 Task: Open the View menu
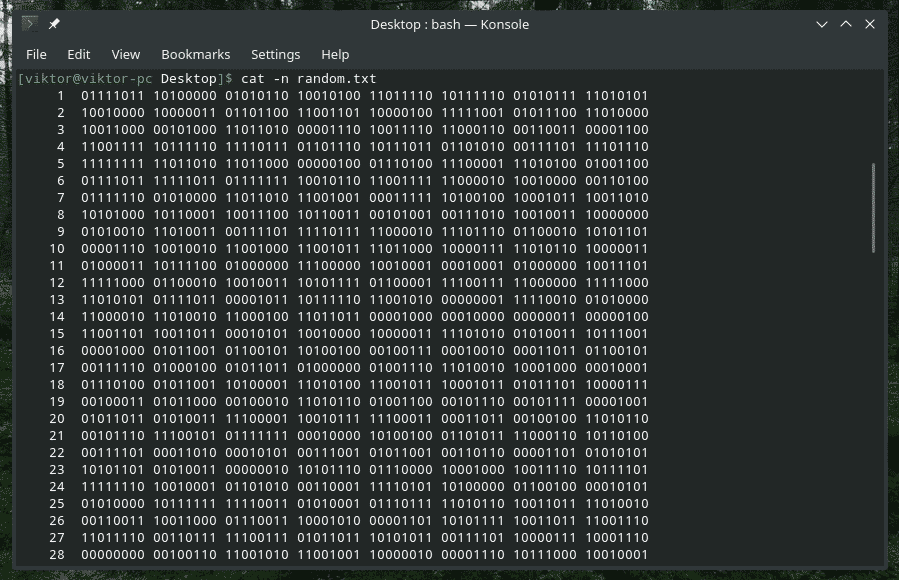[126, 54]
